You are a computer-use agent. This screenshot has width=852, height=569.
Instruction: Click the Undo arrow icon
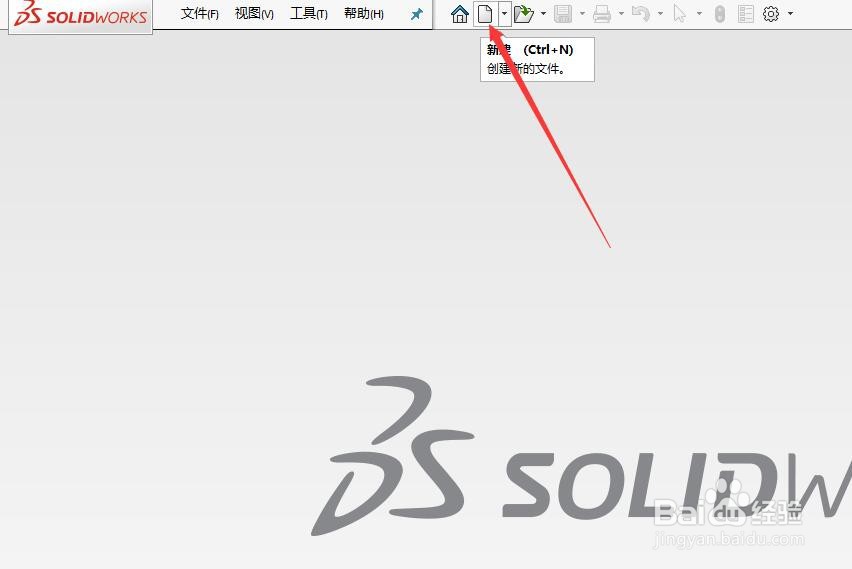tap(641, 14)
